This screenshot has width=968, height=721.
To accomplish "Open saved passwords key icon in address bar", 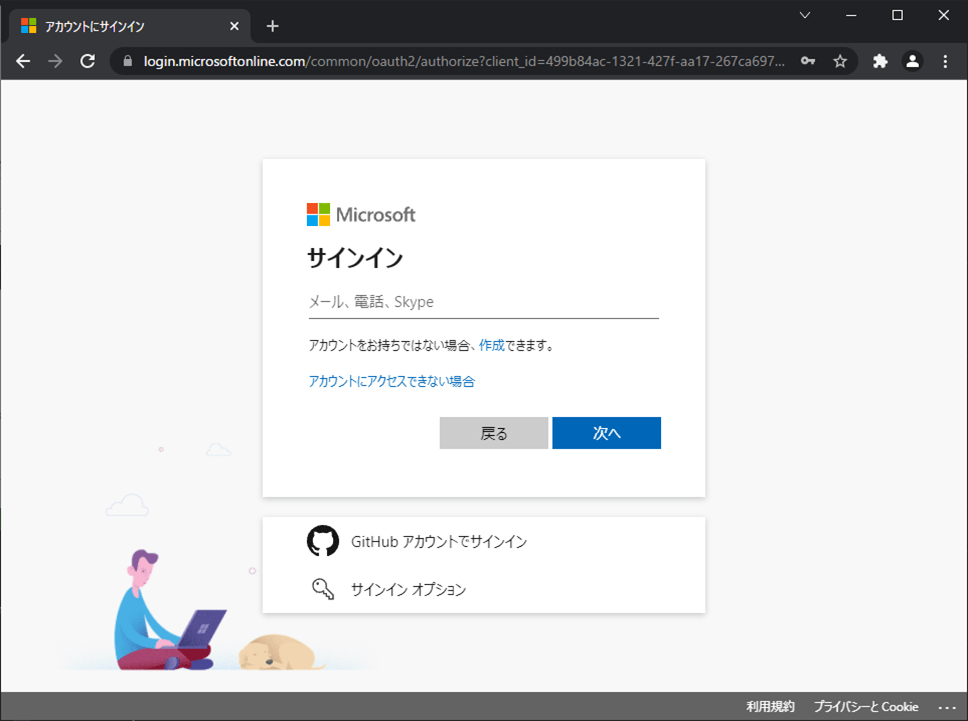I will (808, 61).
